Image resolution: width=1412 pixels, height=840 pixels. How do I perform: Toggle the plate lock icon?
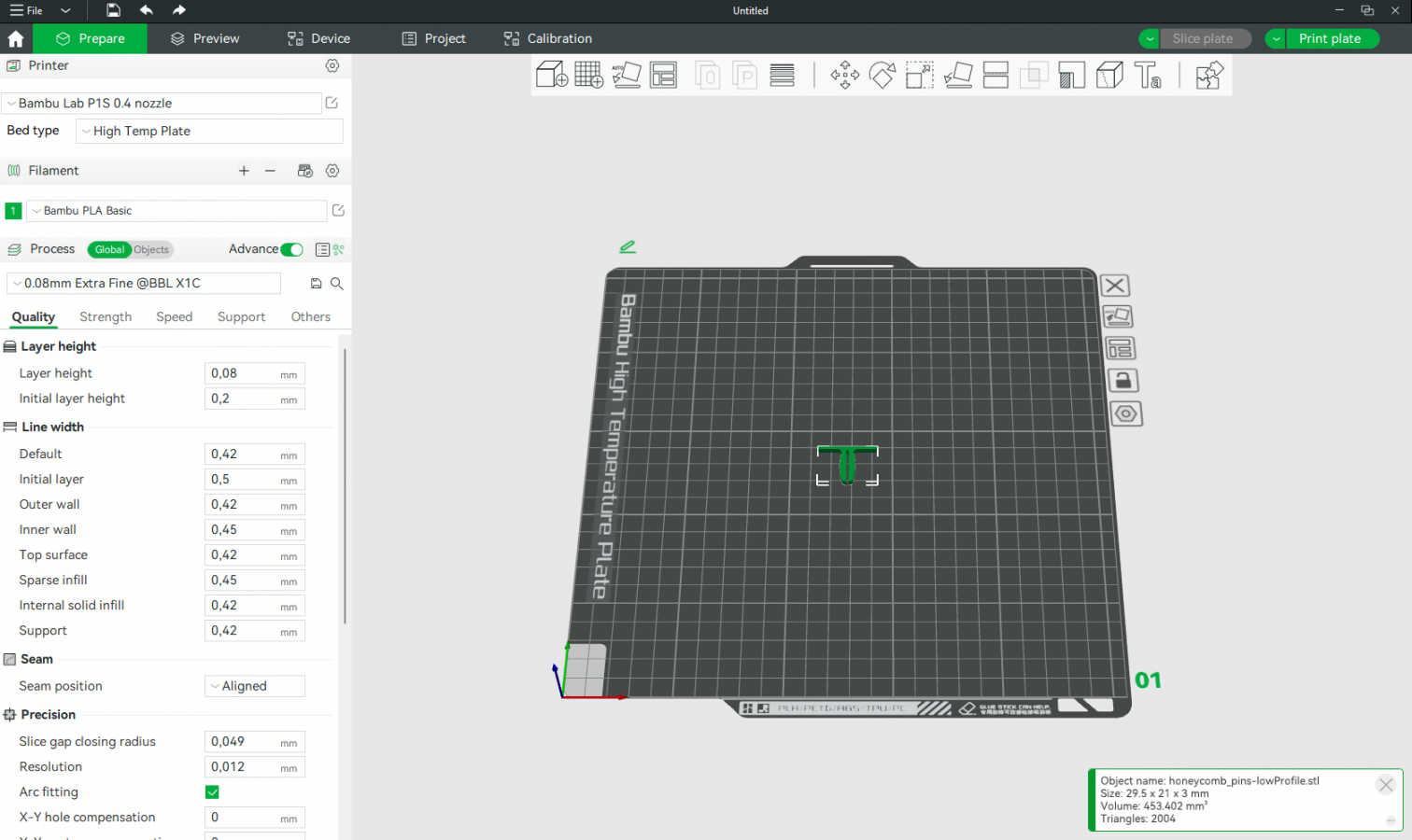tap(1123, 380)
